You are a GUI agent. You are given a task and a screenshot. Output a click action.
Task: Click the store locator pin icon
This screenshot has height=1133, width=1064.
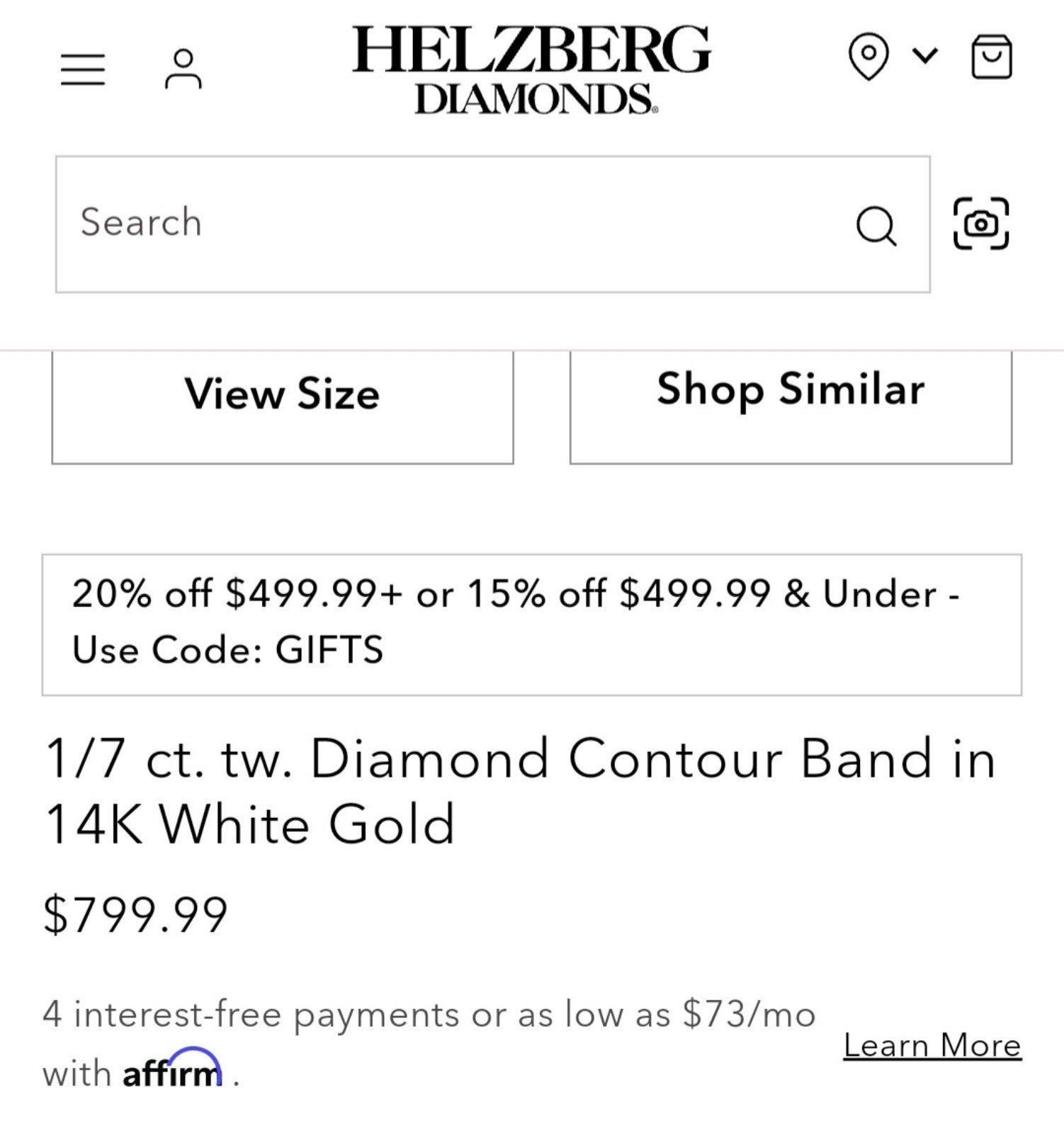click(868, 56)
